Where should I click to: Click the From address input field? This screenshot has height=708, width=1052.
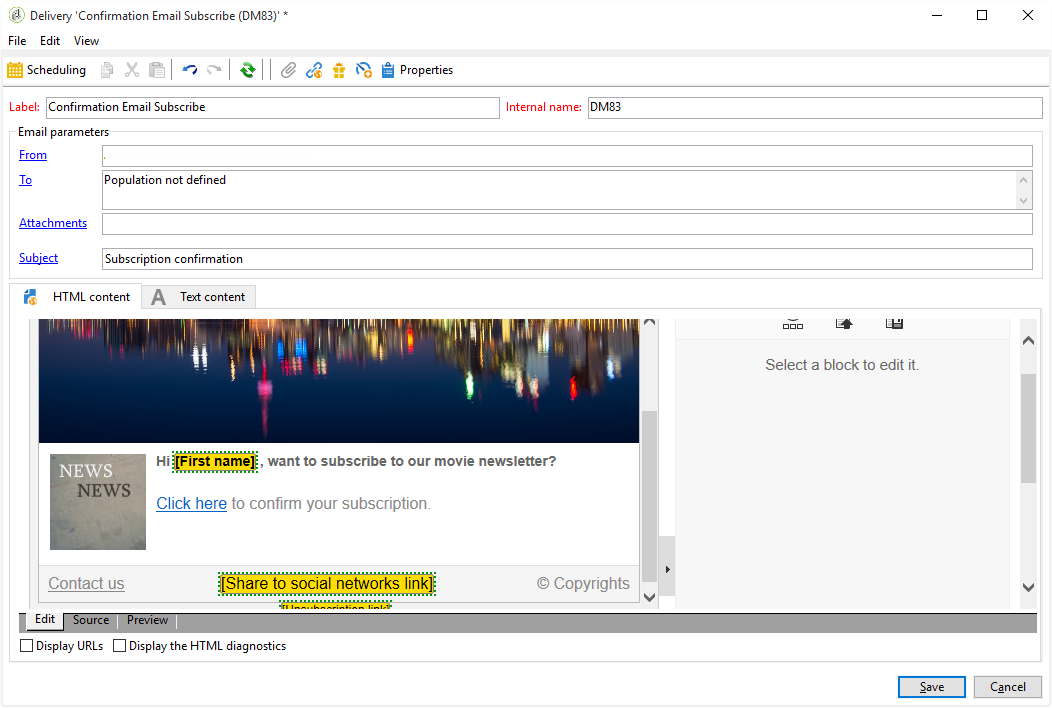tap(567, 156)
